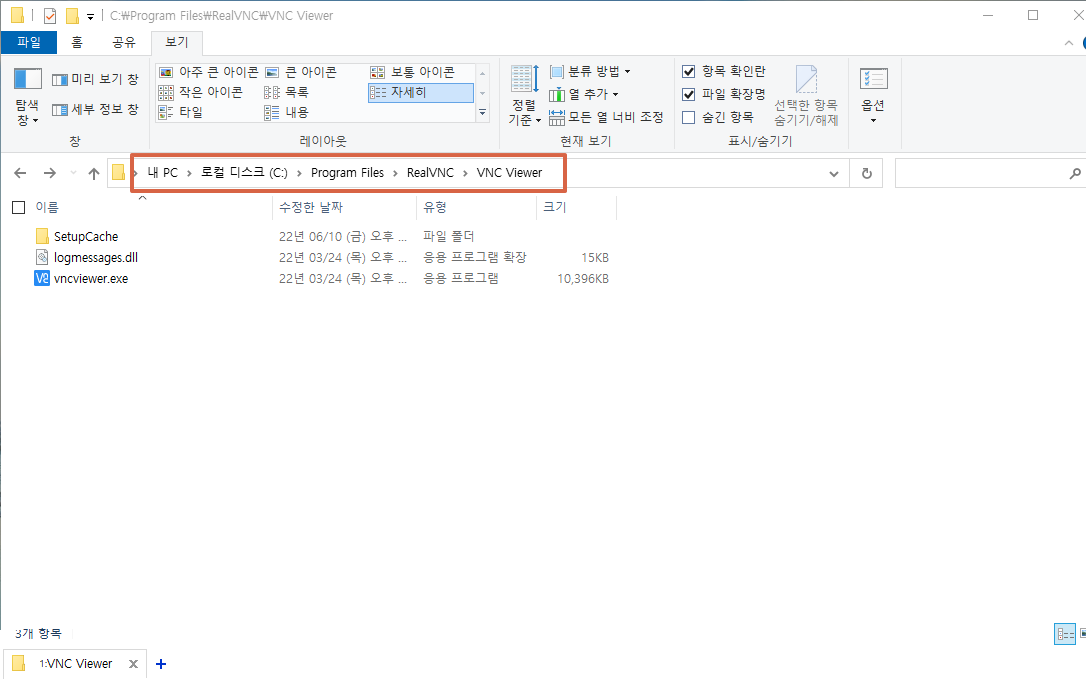Expand the layout gallery more arrow

click(483, 112)
